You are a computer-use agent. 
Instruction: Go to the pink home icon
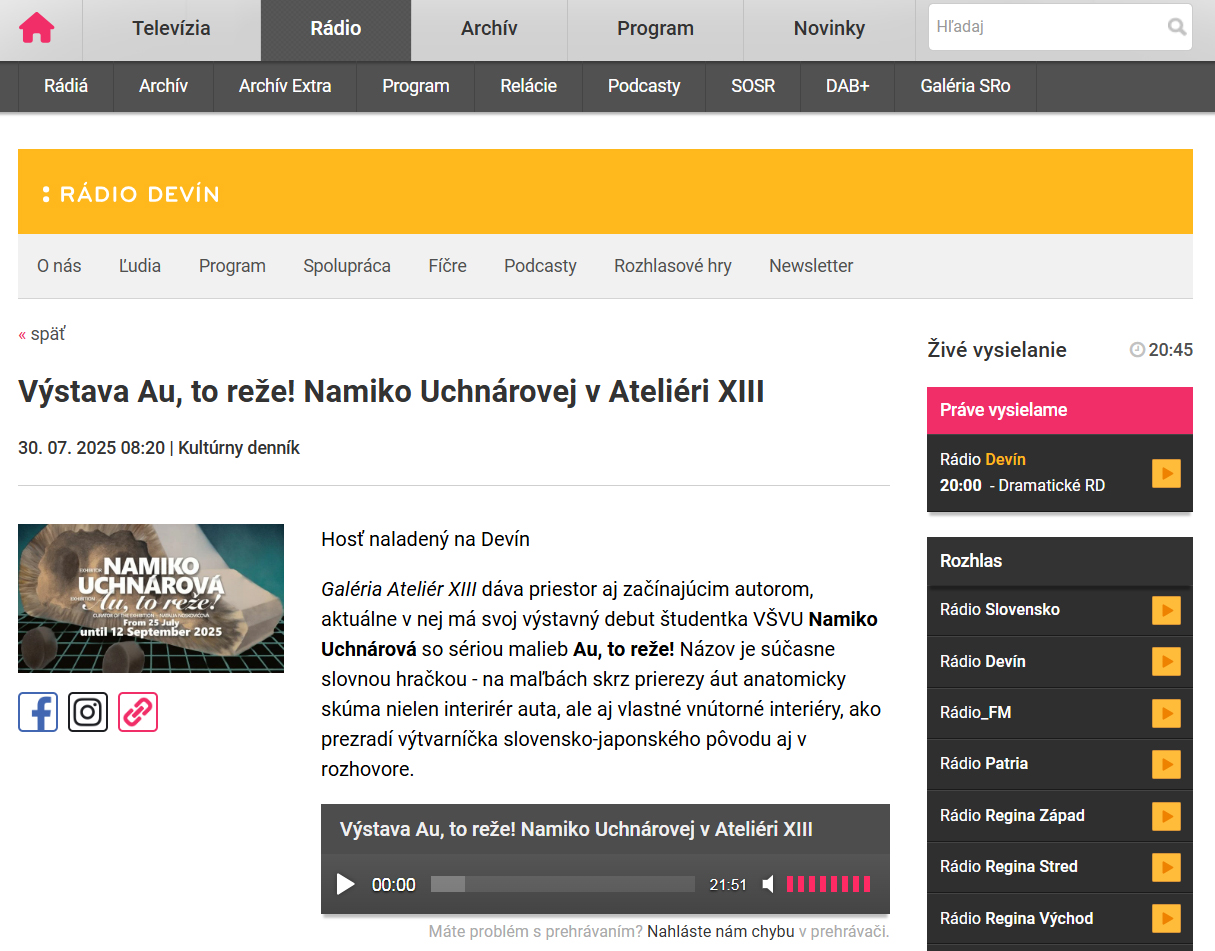pos(37,28)
